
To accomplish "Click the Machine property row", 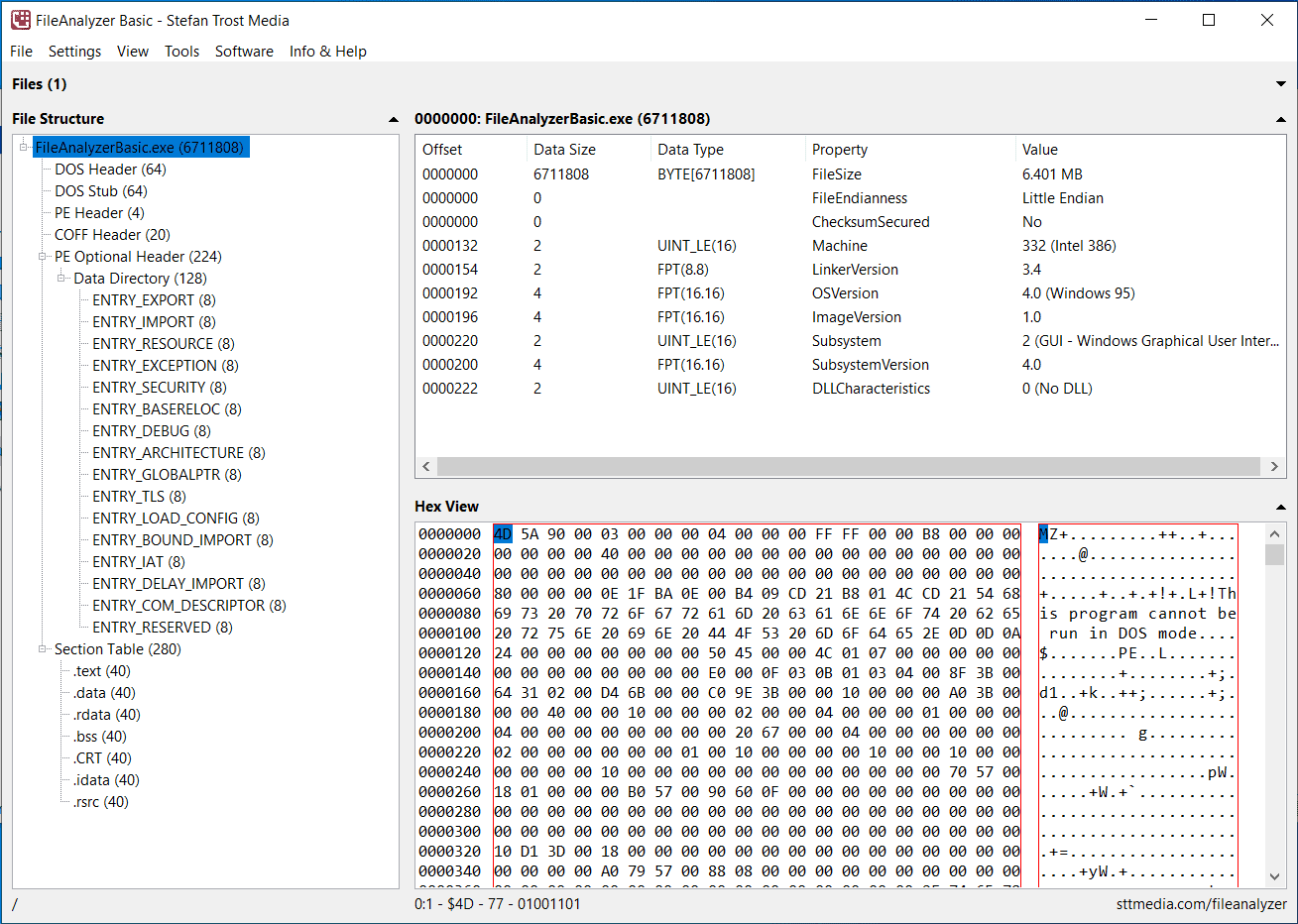I will 851,246.
